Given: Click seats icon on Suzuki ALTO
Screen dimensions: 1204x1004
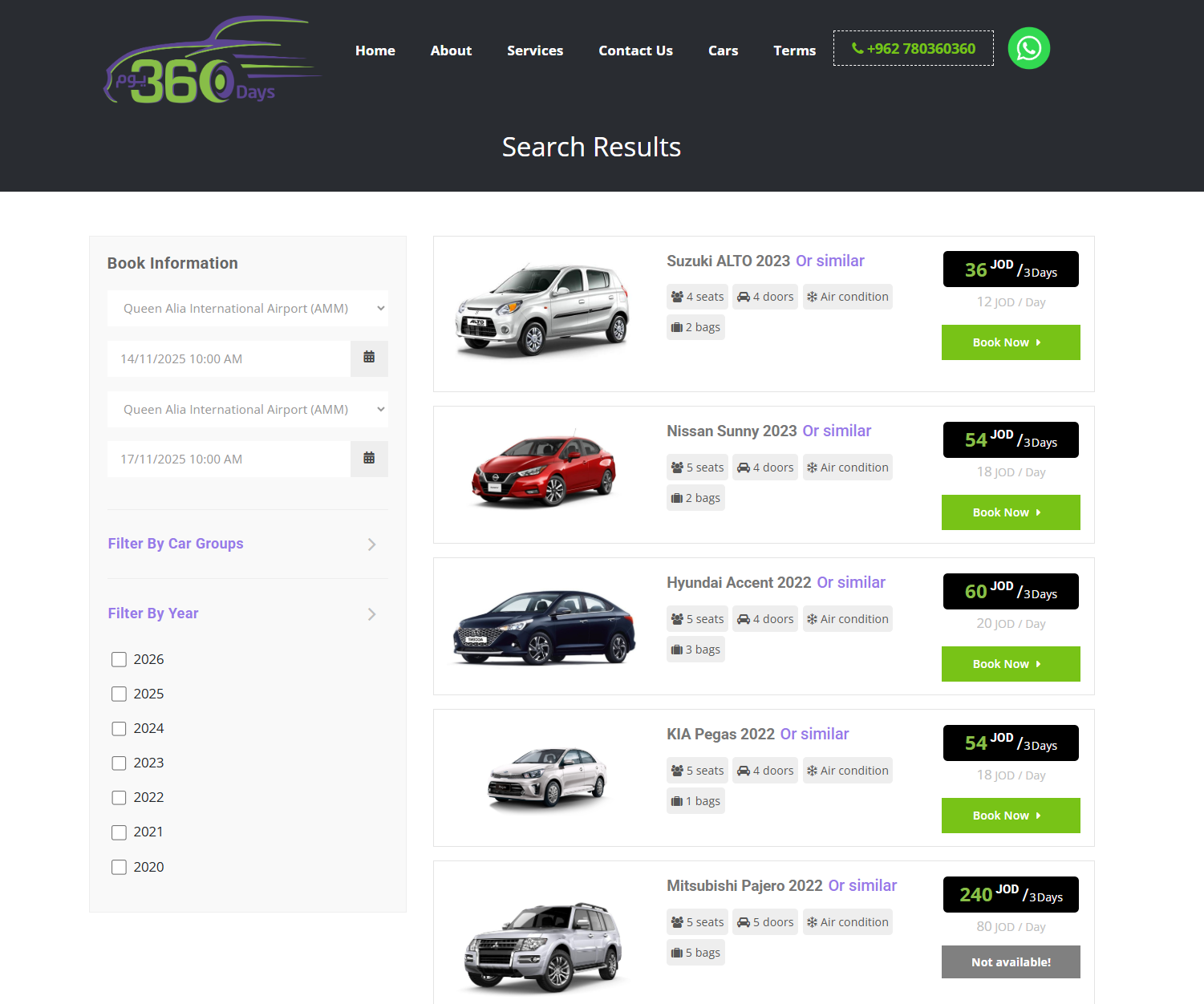Looking at the screenshot, I should click(x=677, y=298).
